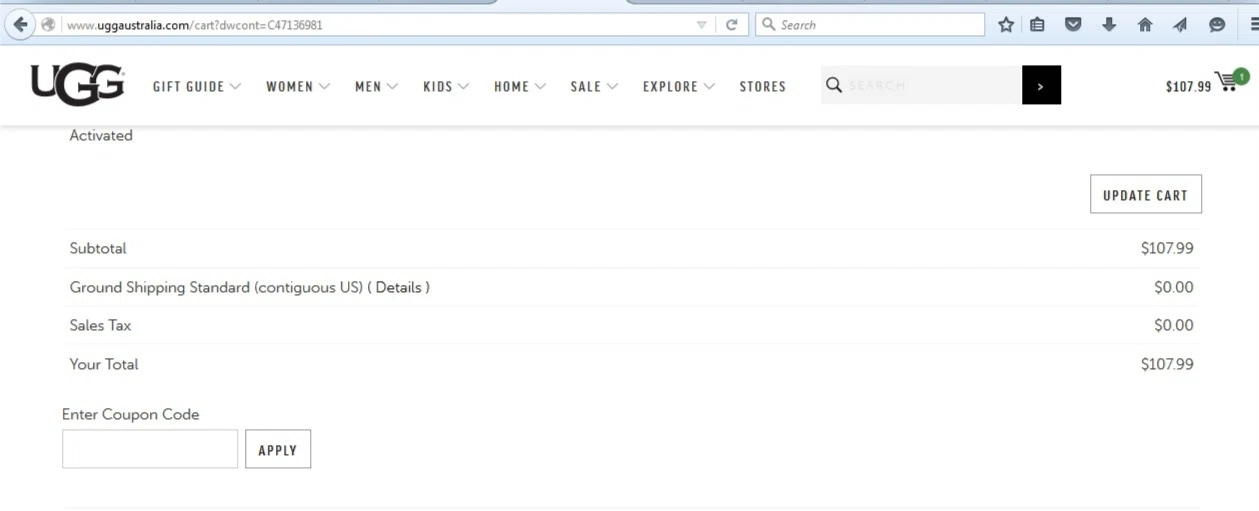
Task: Go to the Stores page
Action: (762, 87)
